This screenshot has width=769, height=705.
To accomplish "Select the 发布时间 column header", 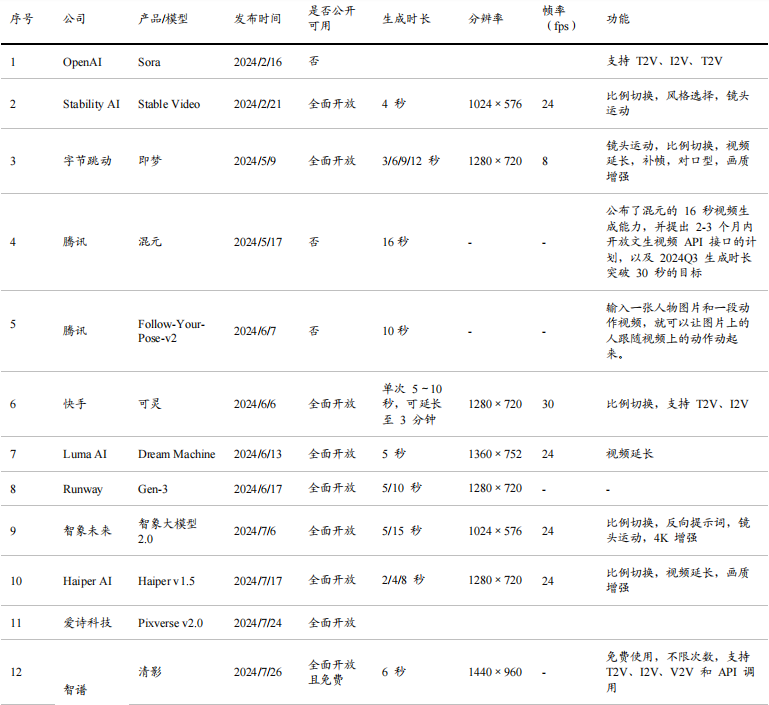I will [257, 19].
